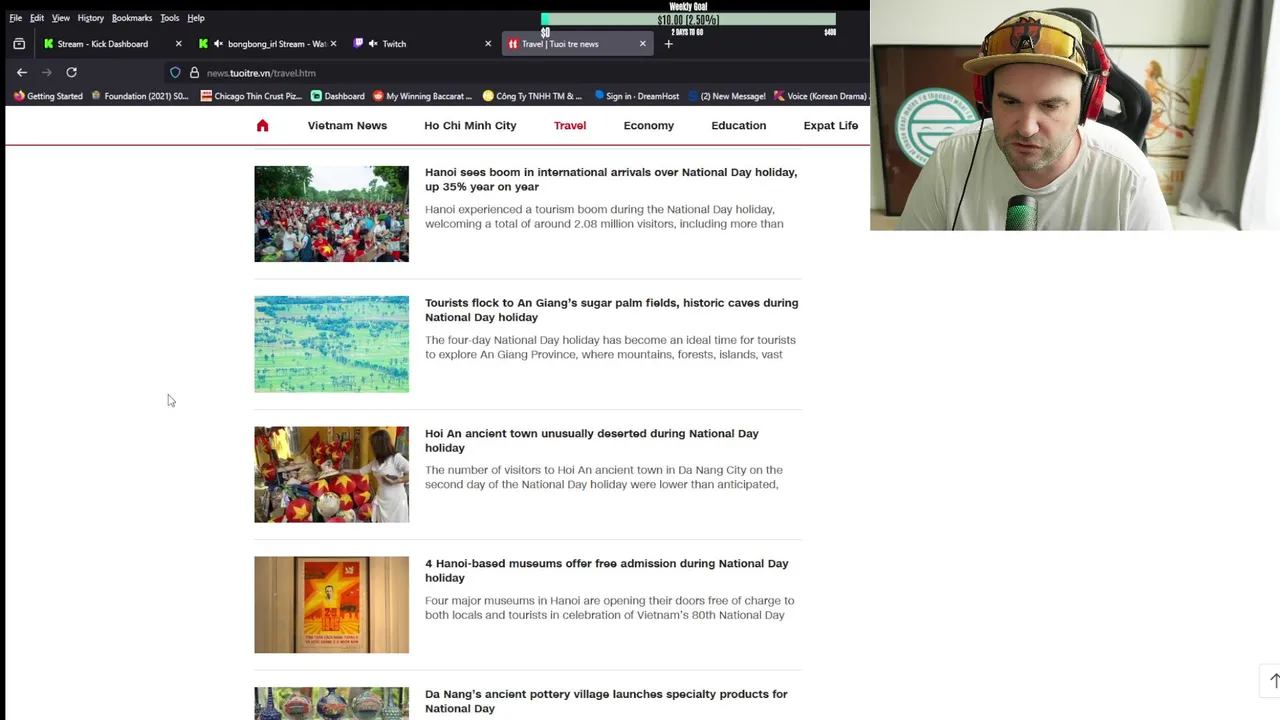The width and height of the screenshot is (1280, 720).
Task: Click the Hanoi crowd with flags thumbnail
Action: (331, 214)
